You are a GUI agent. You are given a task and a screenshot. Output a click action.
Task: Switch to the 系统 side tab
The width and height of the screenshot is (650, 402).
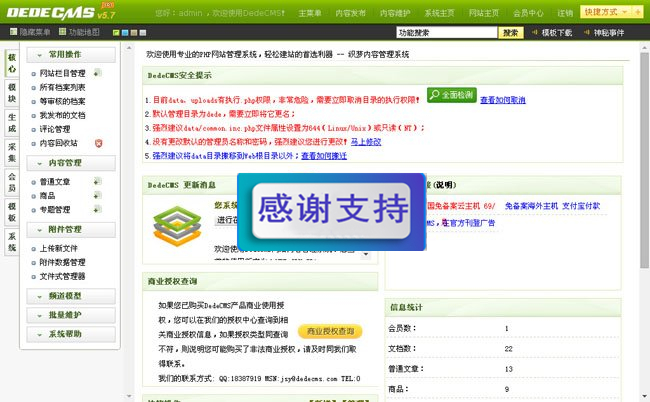click(12, 242)
